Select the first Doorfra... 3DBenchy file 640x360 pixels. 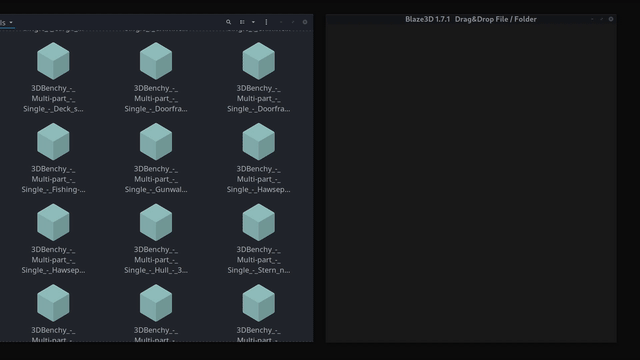click(156, 78)
